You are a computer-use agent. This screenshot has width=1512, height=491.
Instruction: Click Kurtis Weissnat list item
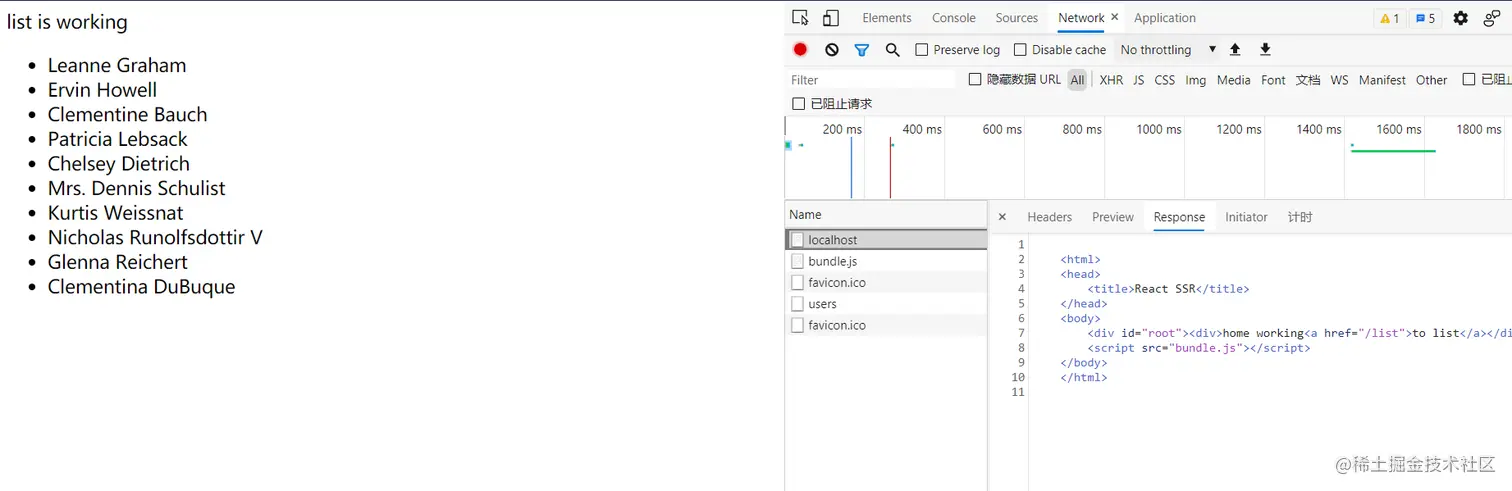117,213
